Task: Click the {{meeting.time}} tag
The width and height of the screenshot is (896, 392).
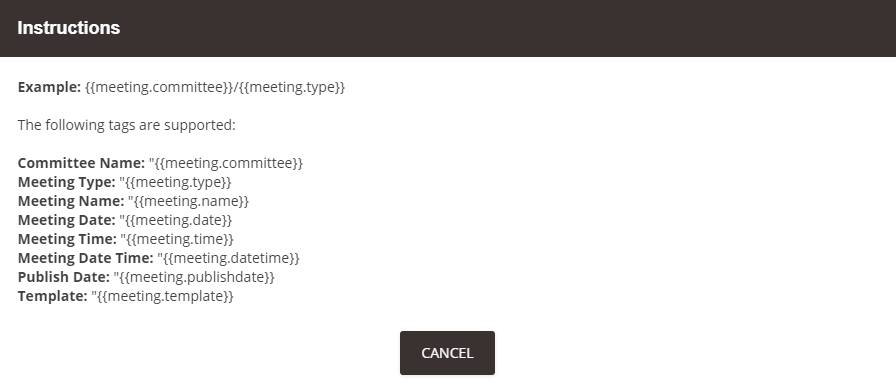Action: [x=177, y=239]
